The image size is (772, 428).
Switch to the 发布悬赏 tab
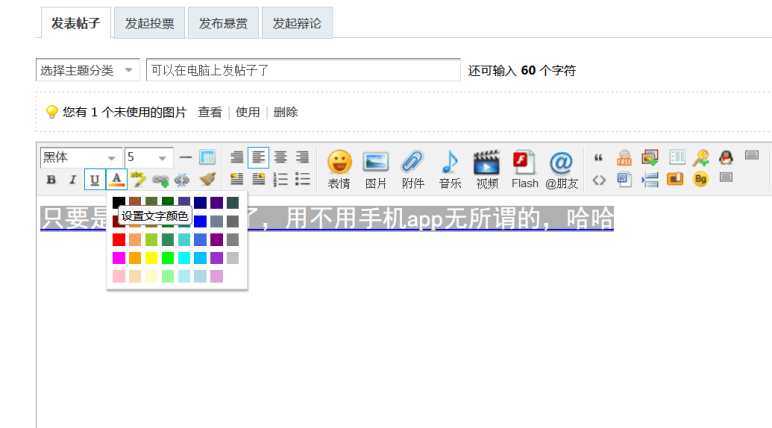(222, 23)
